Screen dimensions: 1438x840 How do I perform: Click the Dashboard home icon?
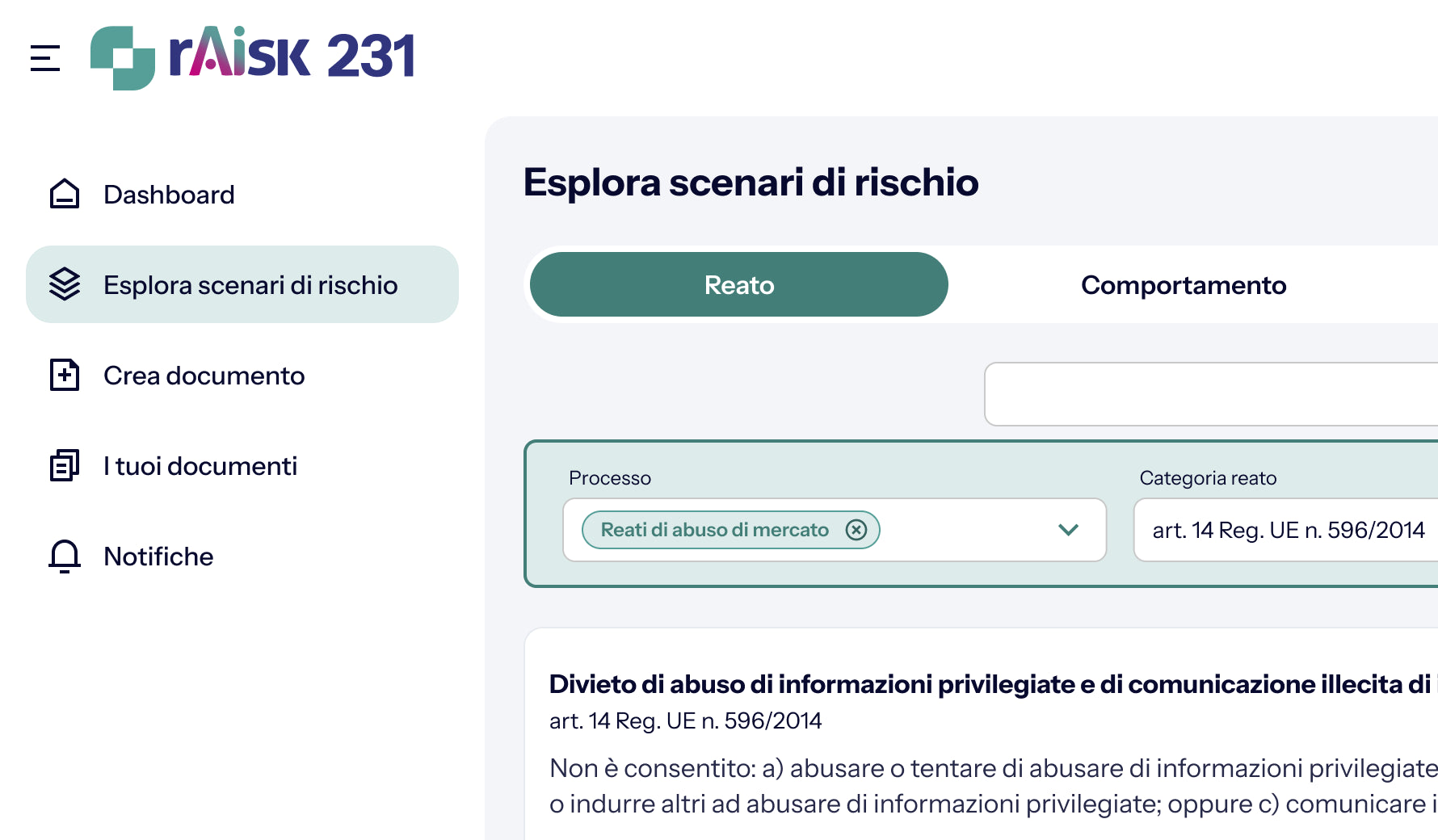[x=65, y=194]
